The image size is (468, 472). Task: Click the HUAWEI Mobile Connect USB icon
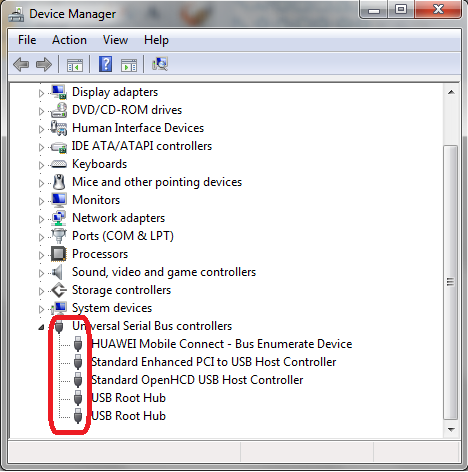[78, 344]
